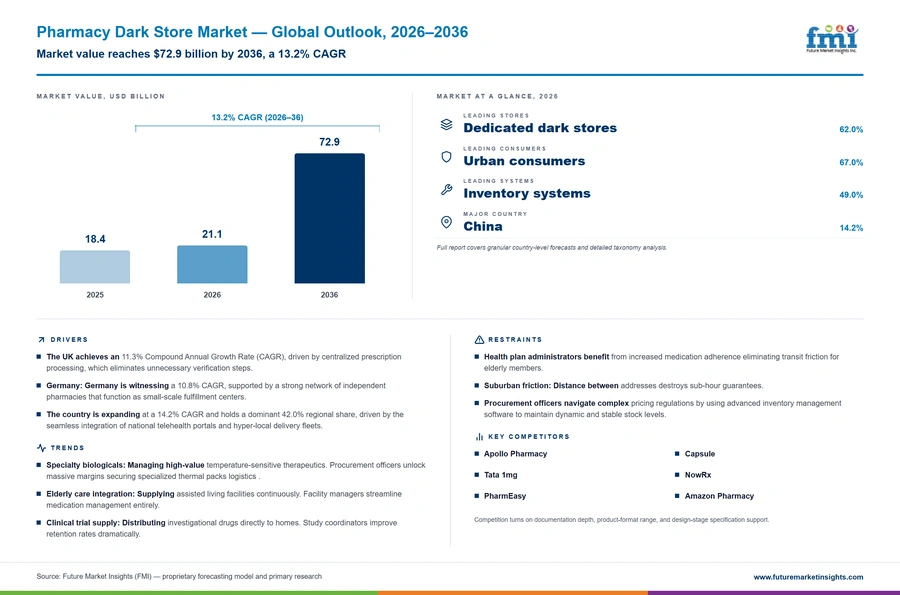Select the dark 2036 bar in the chart
Viewport: 900px width, 595px height.
(329, 218)
